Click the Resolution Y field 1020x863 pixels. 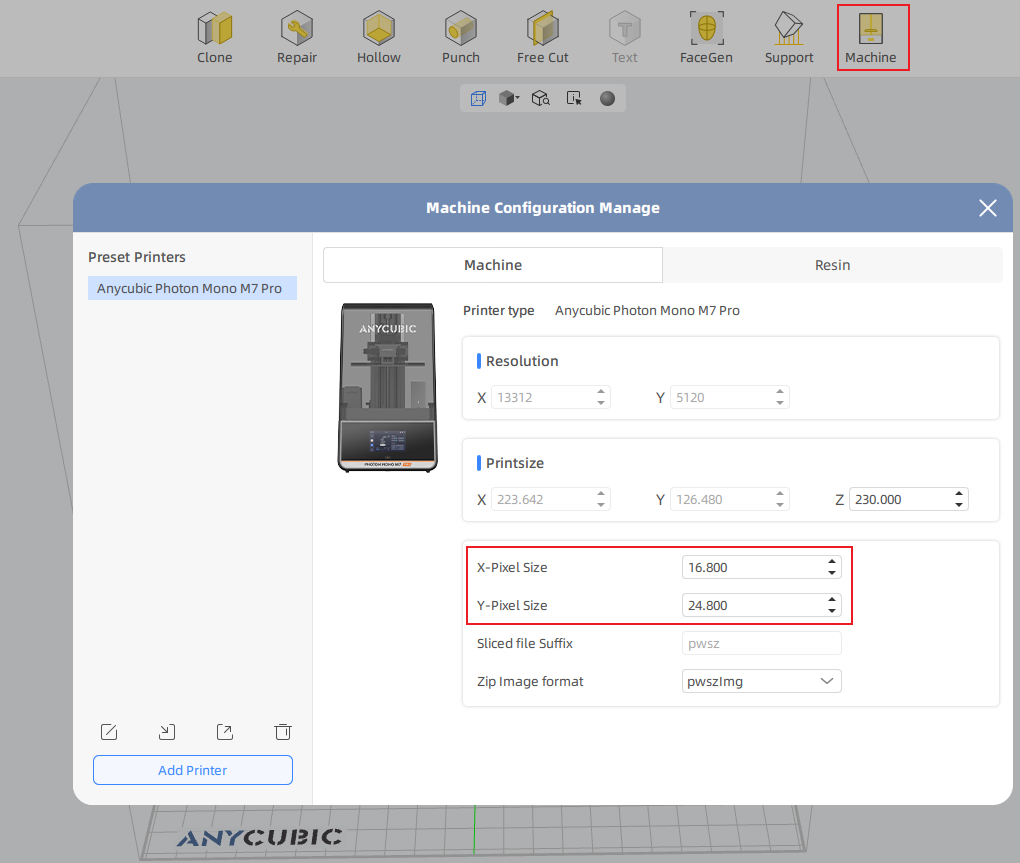[729, 397]
